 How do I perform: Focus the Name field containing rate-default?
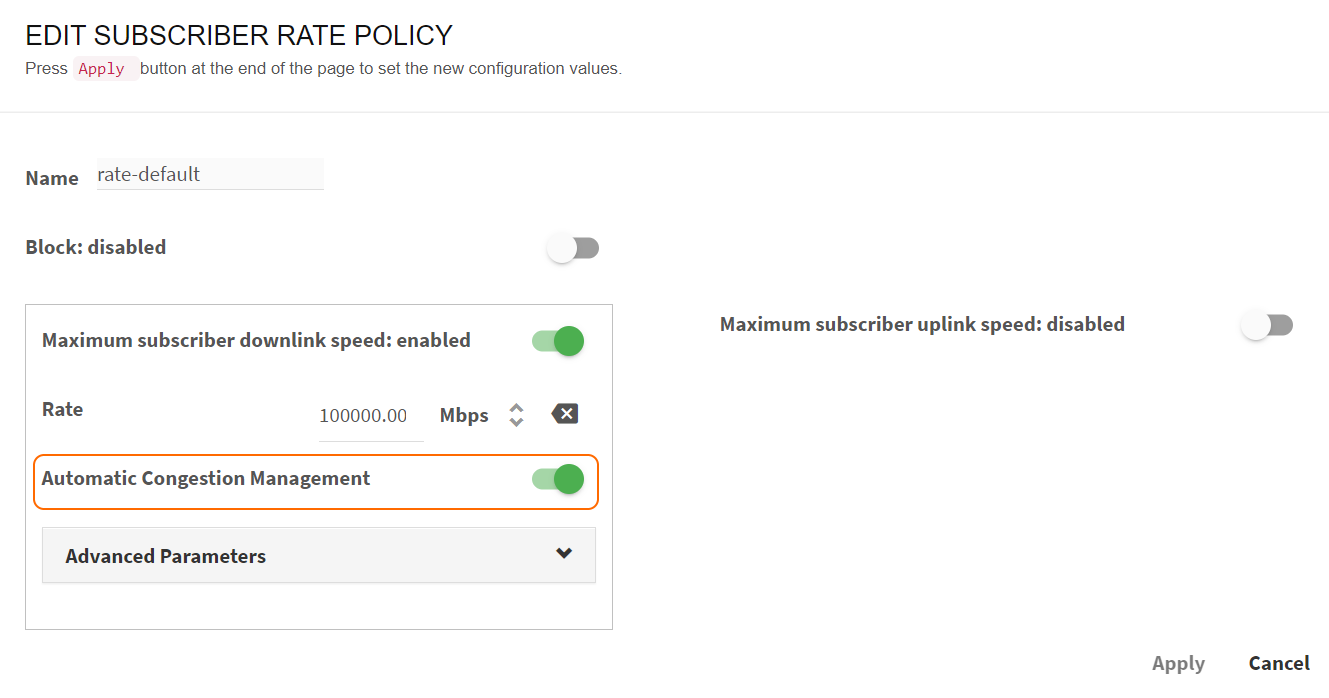(210, 174)
